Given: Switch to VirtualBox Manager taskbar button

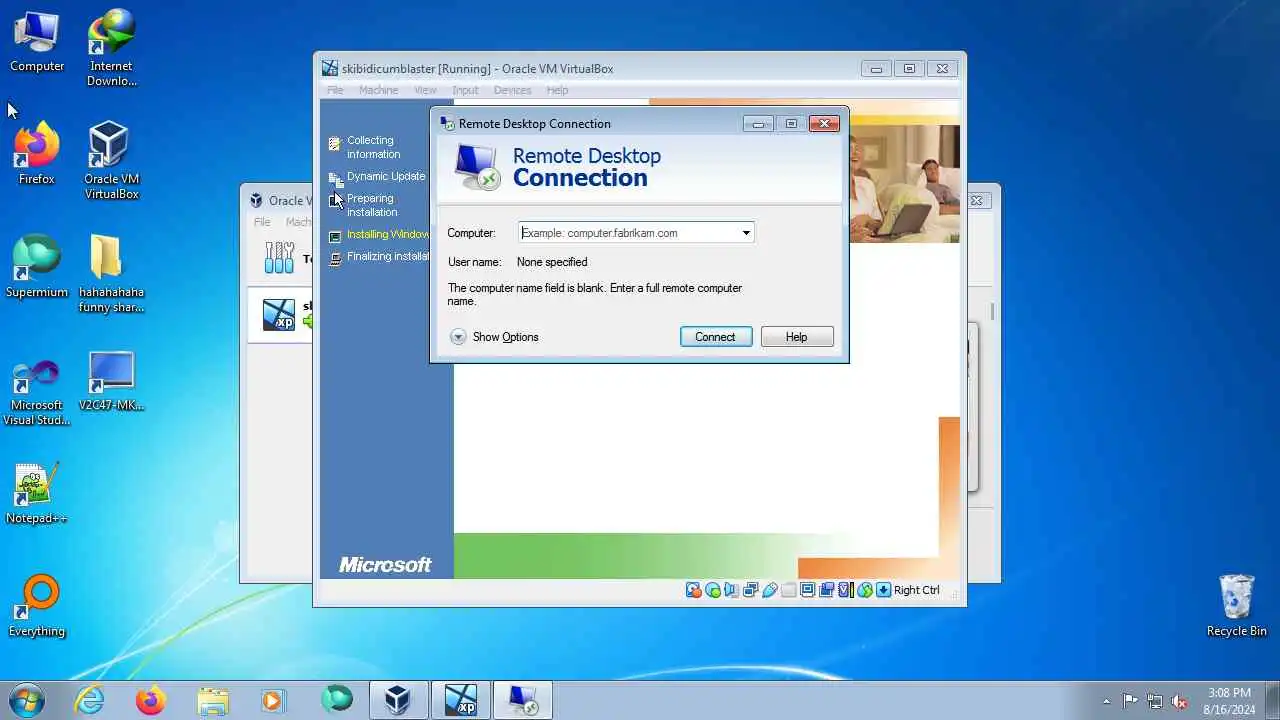Looking at the screenshot, I should 398,699.
